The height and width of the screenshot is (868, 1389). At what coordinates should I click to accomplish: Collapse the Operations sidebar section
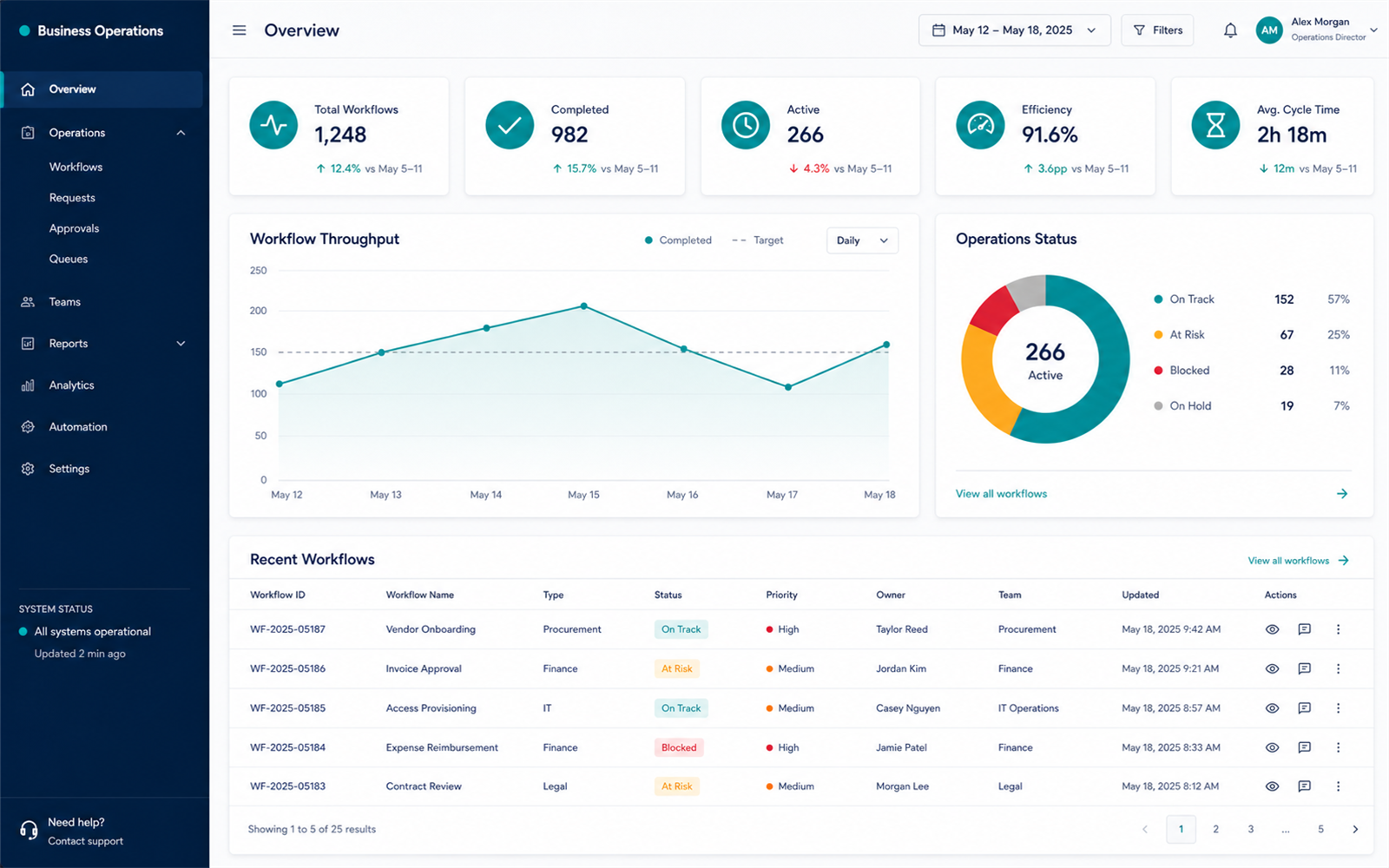tap(181, 133)
